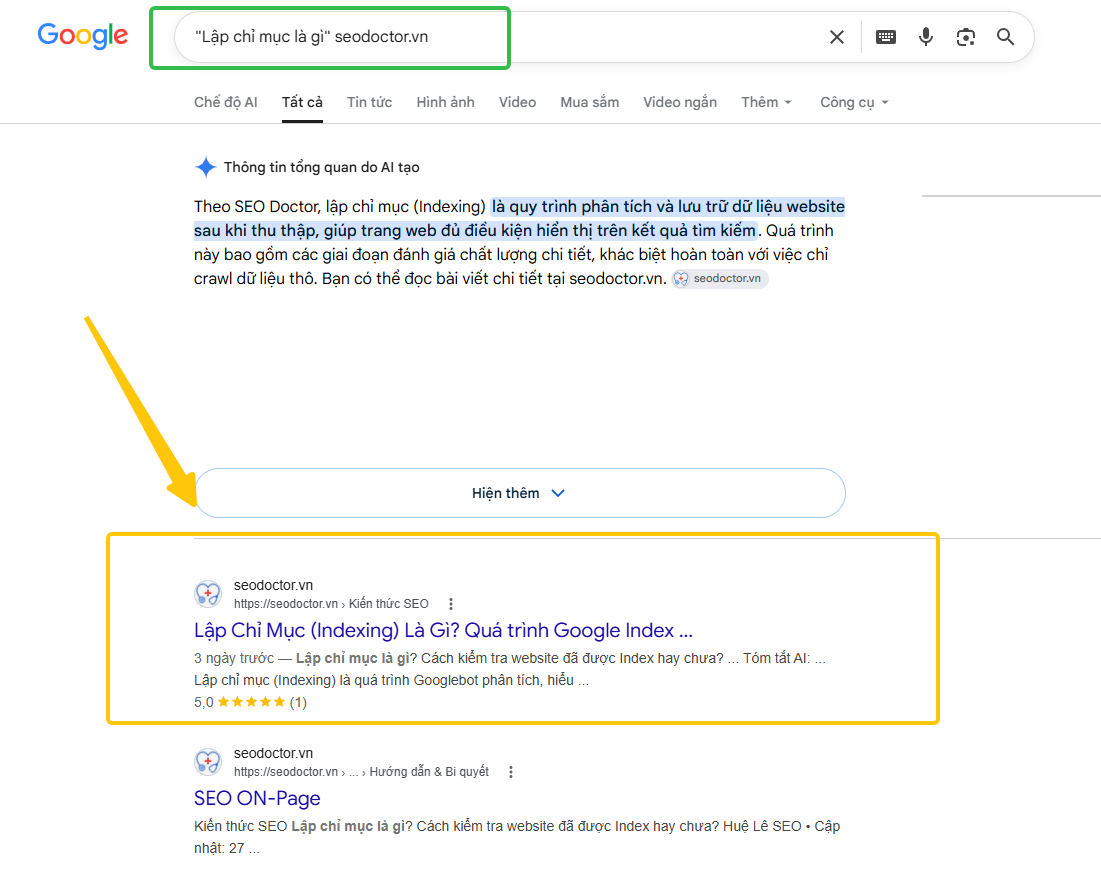
Task: Switch to Video ngắn tab
Action: click(x=680, y=103)
